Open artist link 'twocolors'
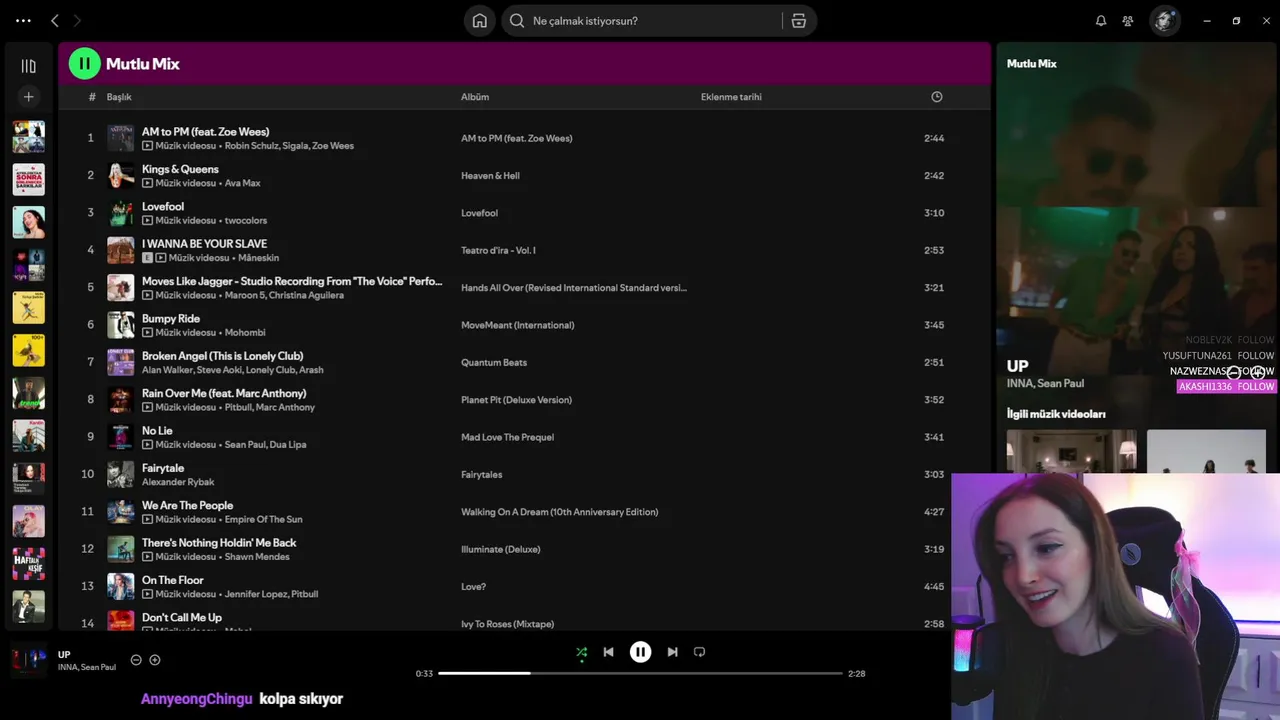 coord(246,221)
